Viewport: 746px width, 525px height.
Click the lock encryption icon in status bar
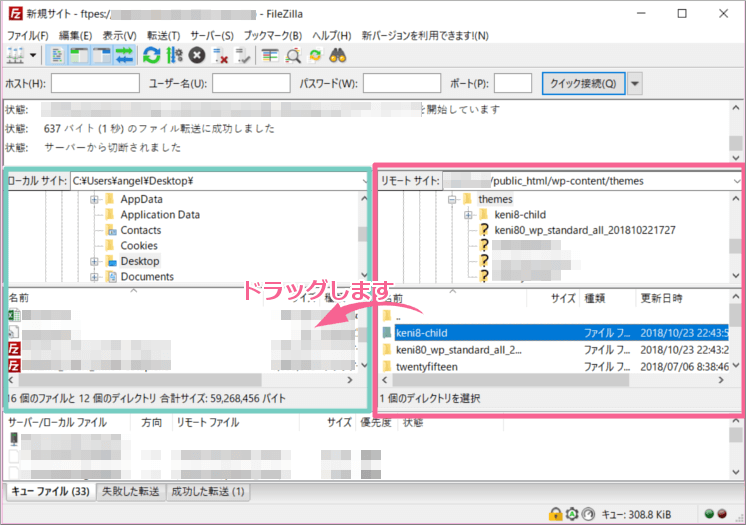(x=555, y=514)
